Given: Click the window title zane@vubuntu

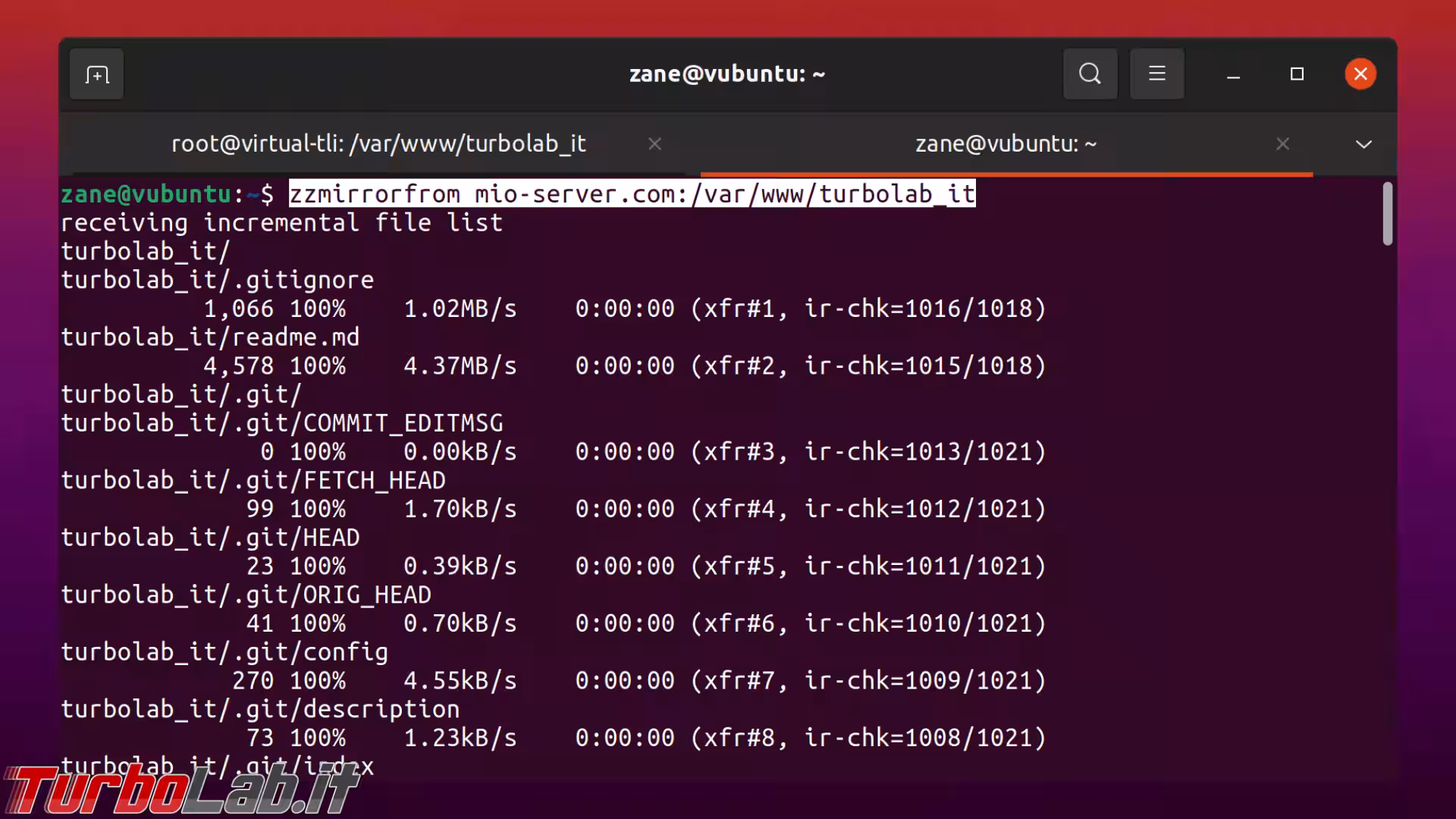Looking at the screenshot, I should (x=726, y=74).
